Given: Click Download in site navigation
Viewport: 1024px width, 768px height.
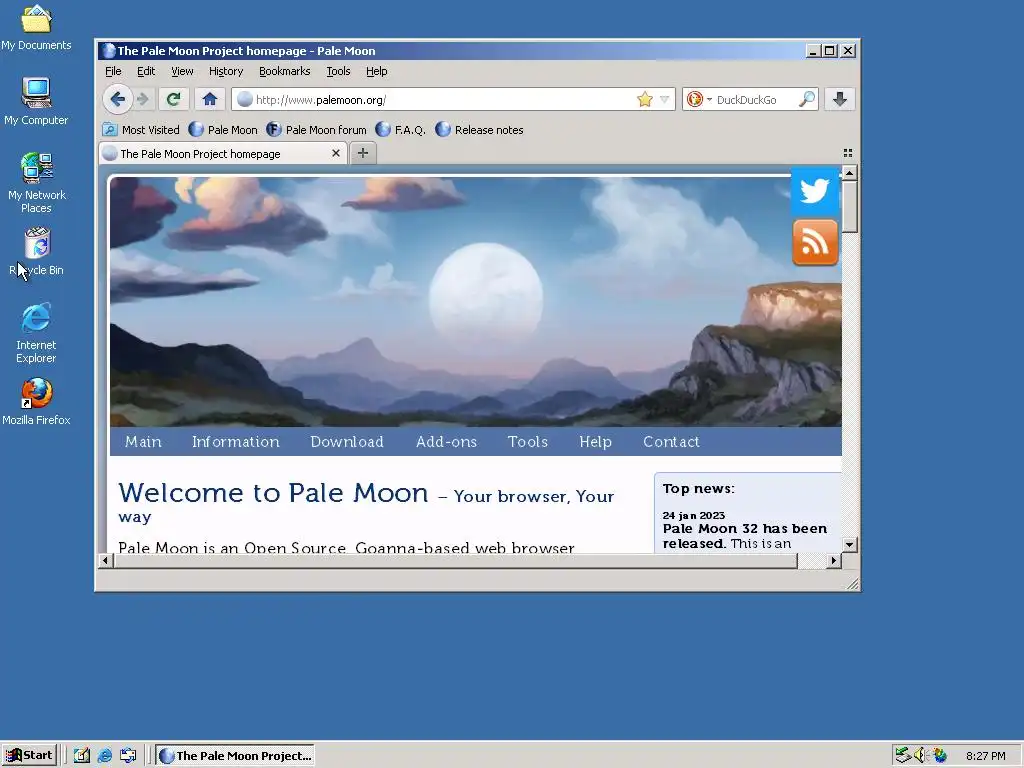Looking at the screenshot, I should pyautogui.click(x=347, y=441).
